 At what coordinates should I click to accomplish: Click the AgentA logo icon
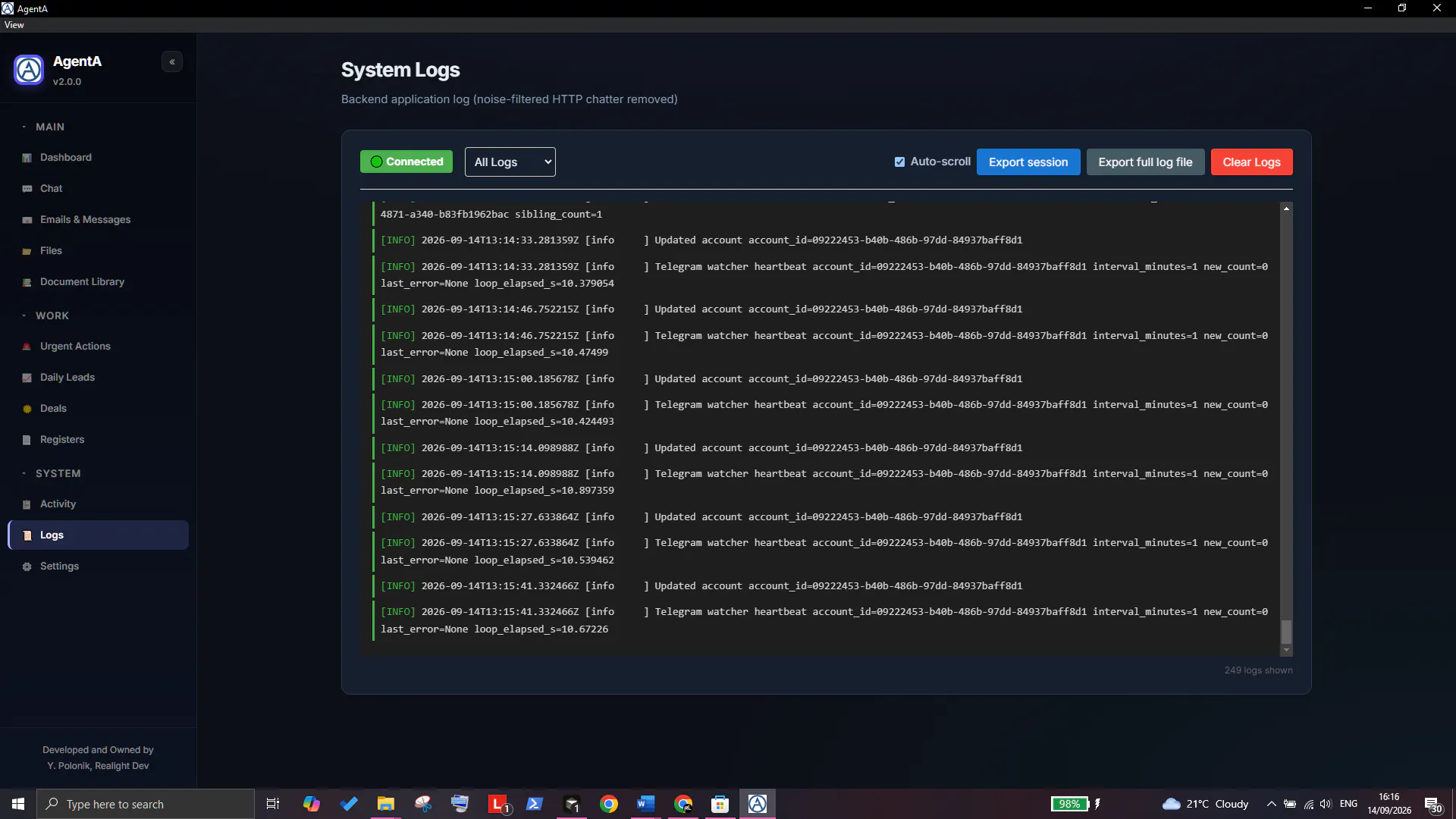29,70
